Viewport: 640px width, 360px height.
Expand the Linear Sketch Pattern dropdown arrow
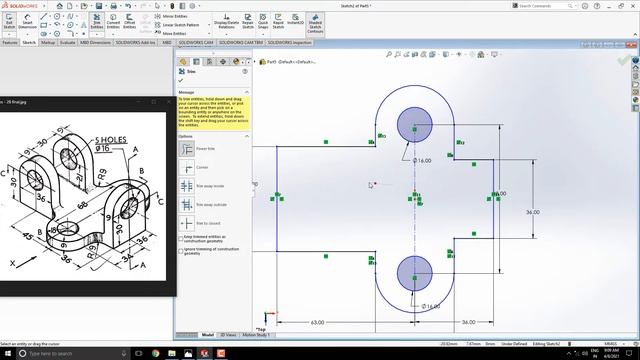pos(209,25)
